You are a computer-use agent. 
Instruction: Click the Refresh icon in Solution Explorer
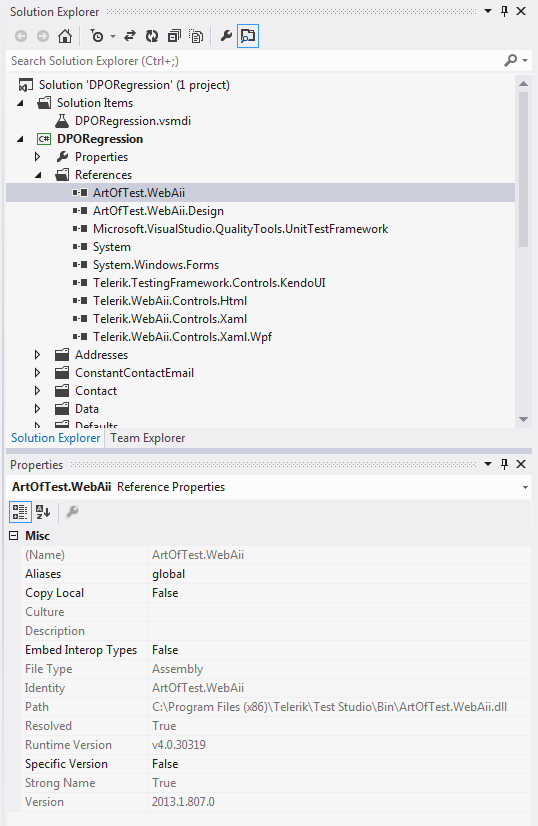152,36
